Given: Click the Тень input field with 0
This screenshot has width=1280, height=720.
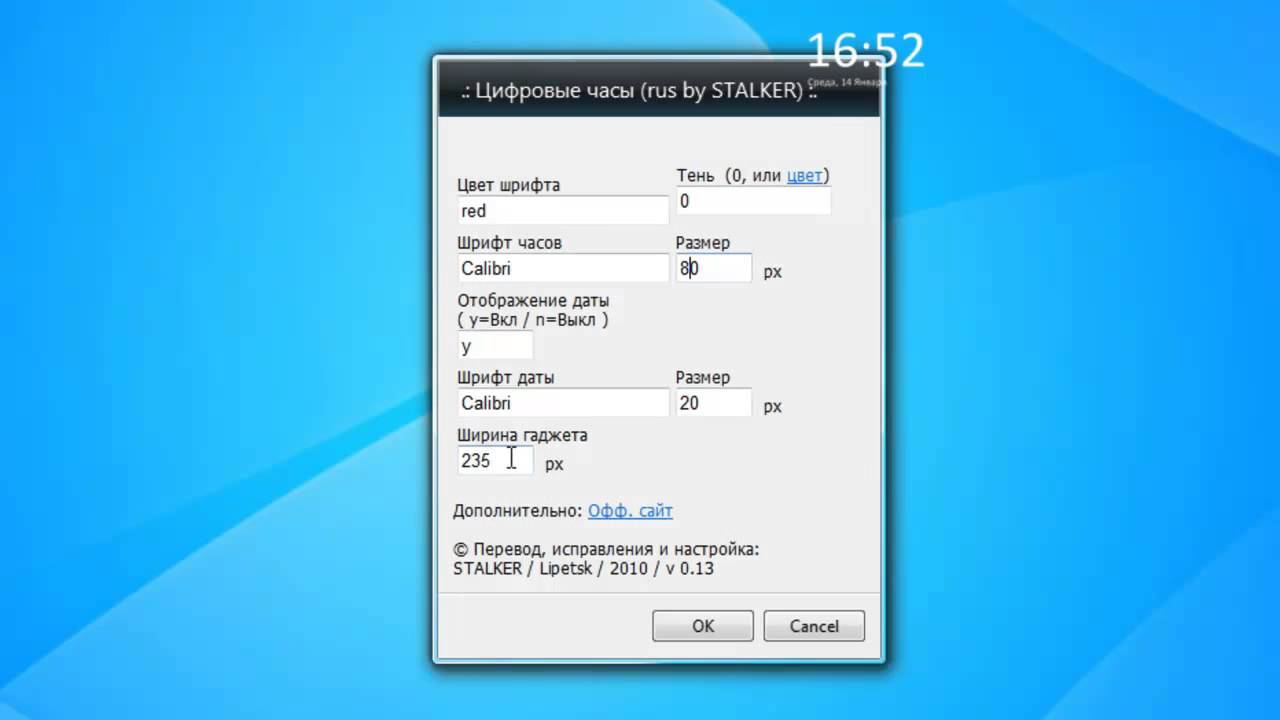Looking at the screenshot, I should point(753,201).
